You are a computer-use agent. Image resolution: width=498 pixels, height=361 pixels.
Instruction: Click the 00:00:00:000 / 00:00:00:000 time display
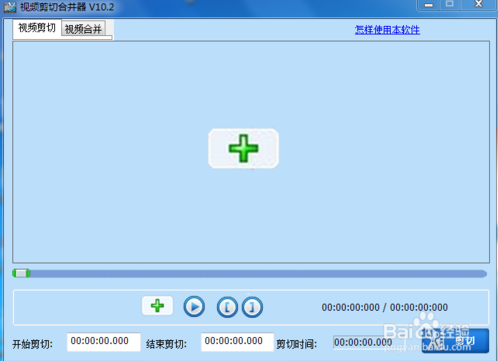pyautogui.click(x=385, y=307)
